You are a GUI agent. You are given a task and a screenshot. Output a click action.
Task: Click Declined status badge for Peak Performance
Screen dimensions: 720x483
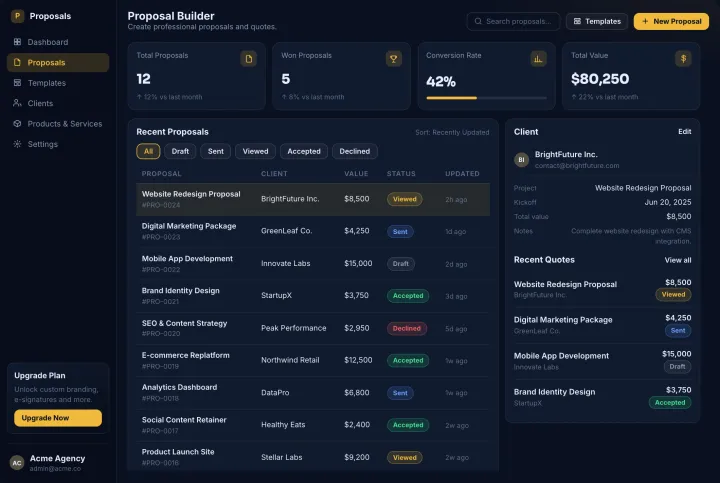[x=407, y=328]
